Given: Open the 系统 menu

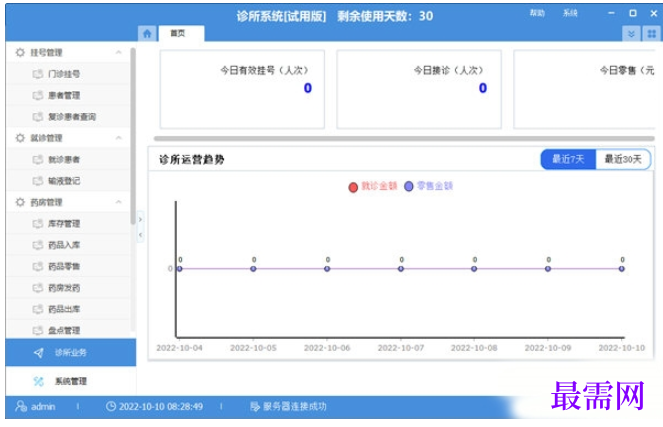Looking at the screenshot, I should click(570, 14).
